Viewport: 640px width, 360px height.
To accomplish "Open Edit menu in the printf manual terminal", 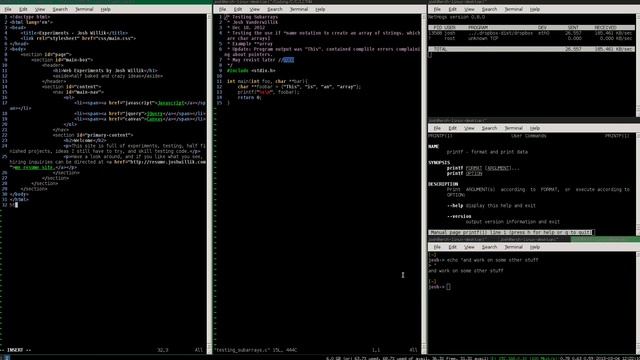I will (x=453, y=128).
